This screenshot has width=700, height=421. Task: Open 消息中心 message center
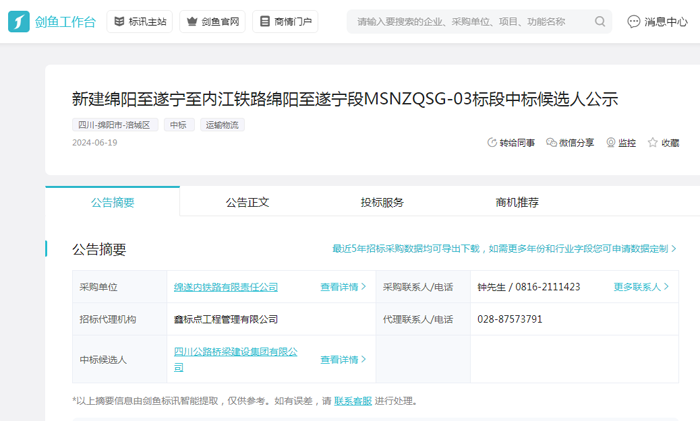click(x=657, y=21)
